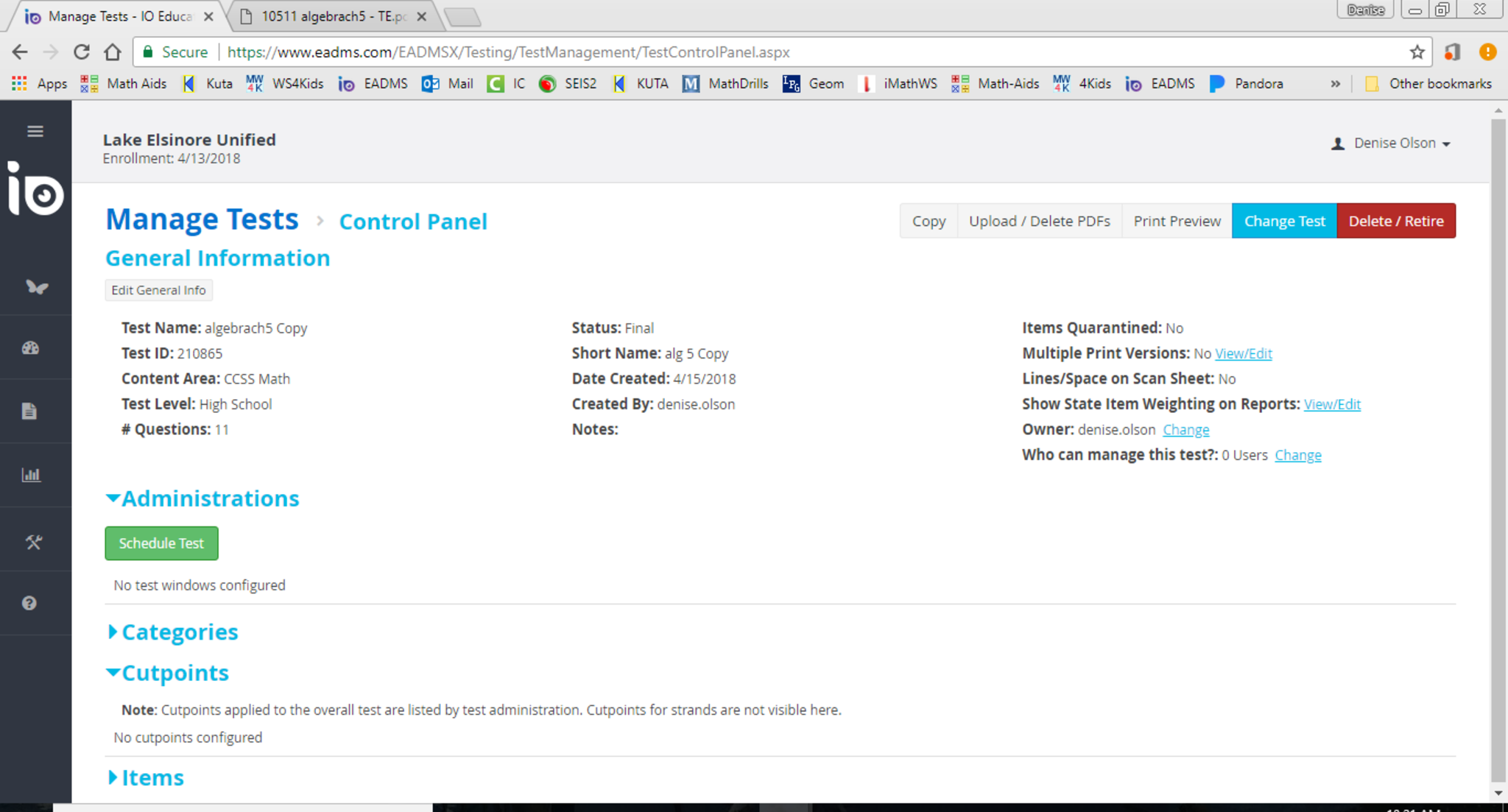Open the bar chart reports icon
This screenshot has height=812, width=1508.
point(31,475)
